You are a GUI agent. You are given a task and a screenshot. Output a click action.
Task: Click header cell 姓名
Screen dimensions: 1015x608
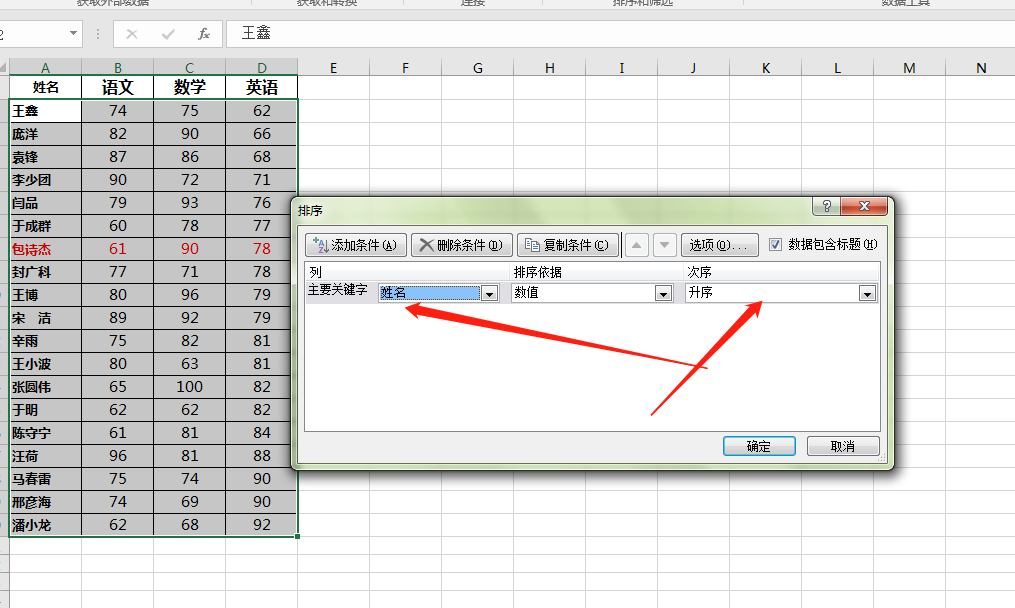[x=45, y=87]
